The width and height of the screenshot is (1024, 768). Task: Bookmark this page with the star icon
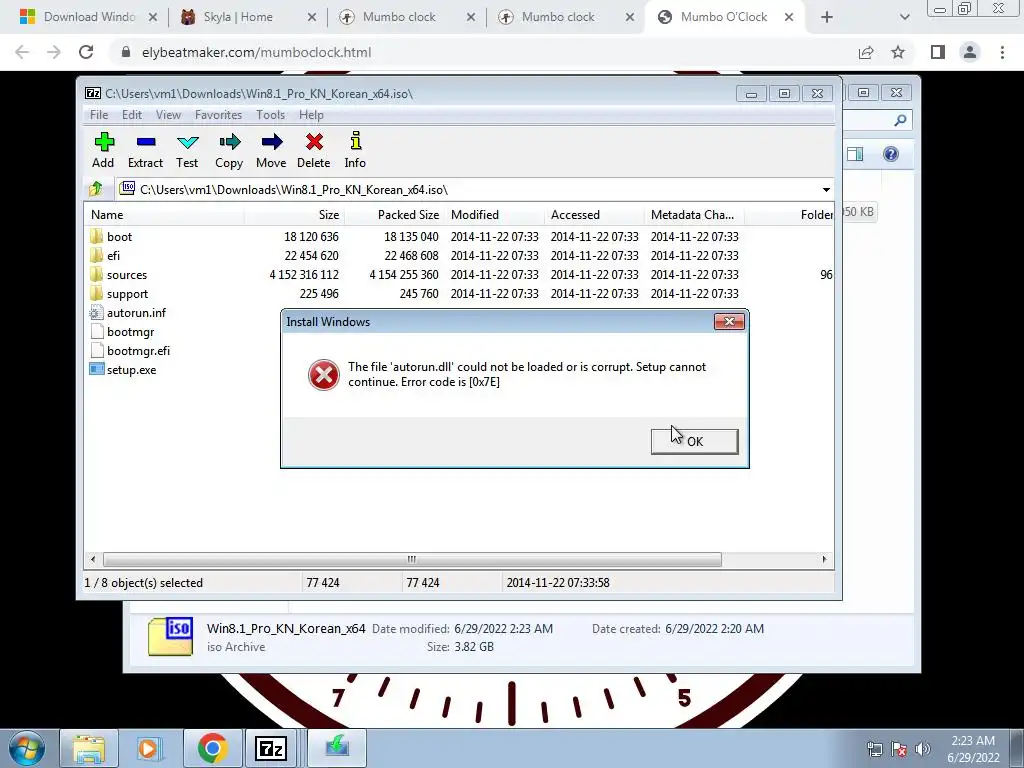click(898, 52)
